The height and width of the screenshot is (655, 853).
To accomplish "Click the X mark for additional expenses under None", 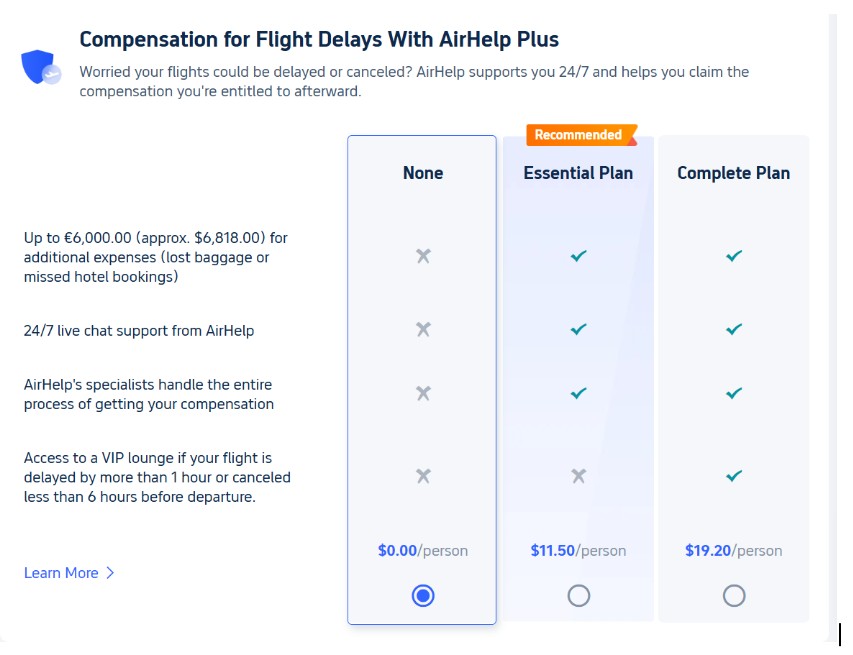I will (x=422, y=256).
